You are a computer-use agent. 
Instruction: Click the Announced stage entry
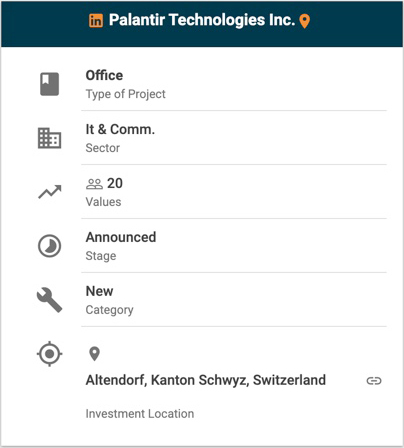(121, 237)
